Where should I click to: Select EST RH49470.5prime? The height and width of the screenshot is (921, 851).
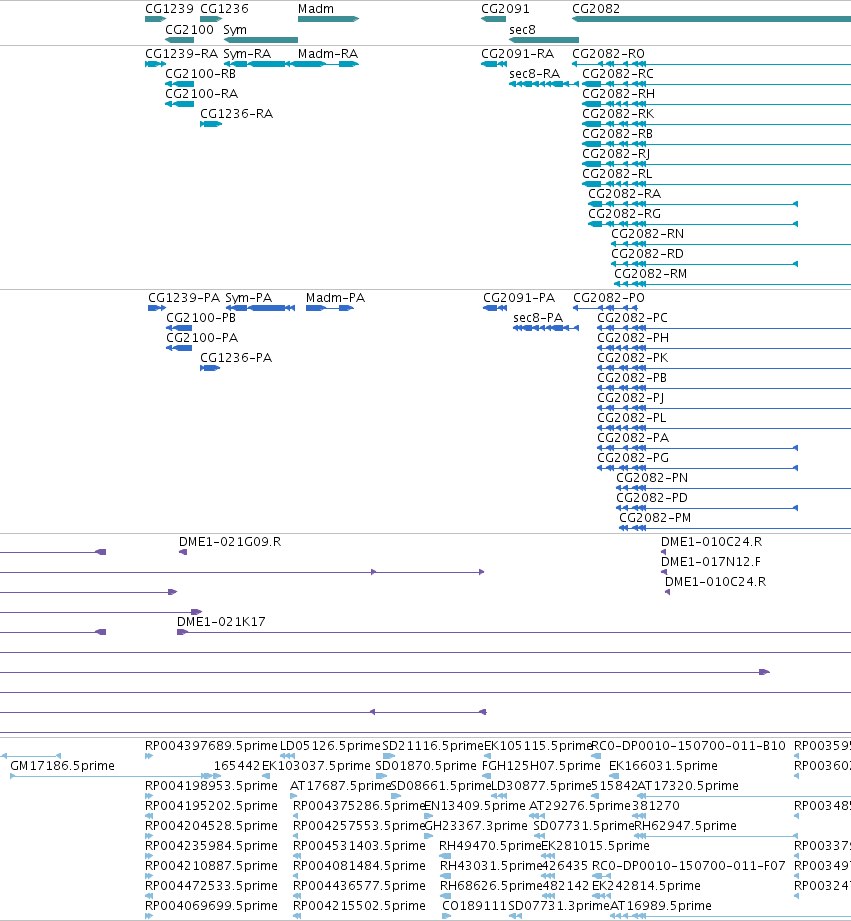point(490,846)
